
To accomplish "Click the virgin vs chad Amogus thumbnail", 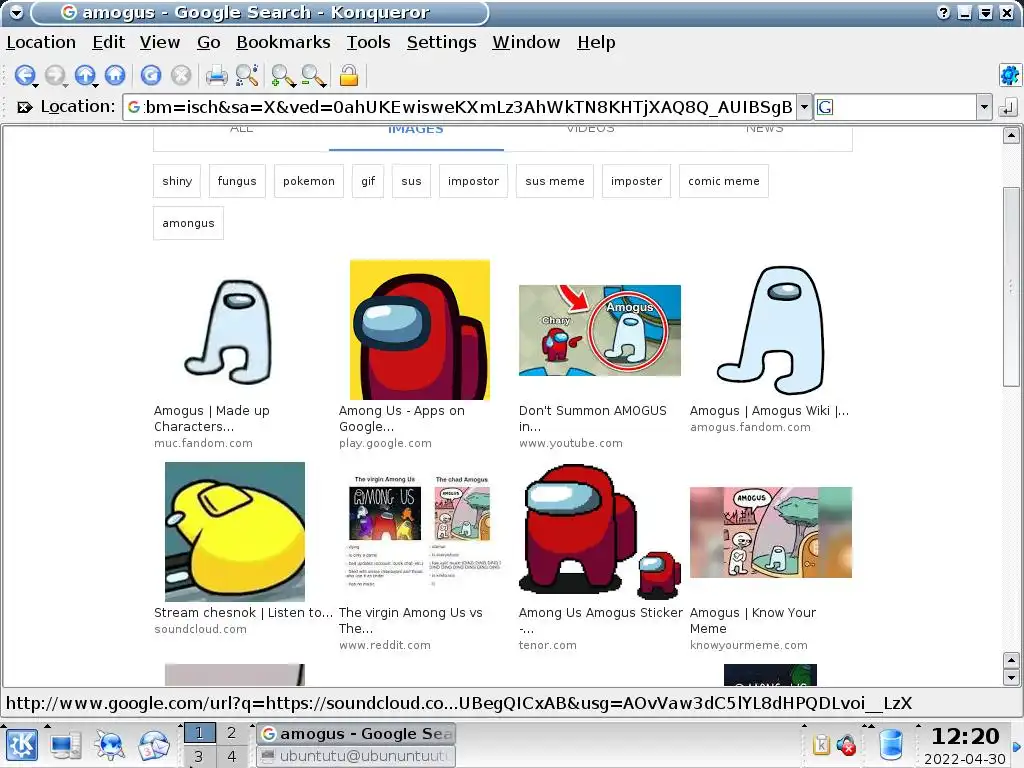I will [x=420, y=532].
